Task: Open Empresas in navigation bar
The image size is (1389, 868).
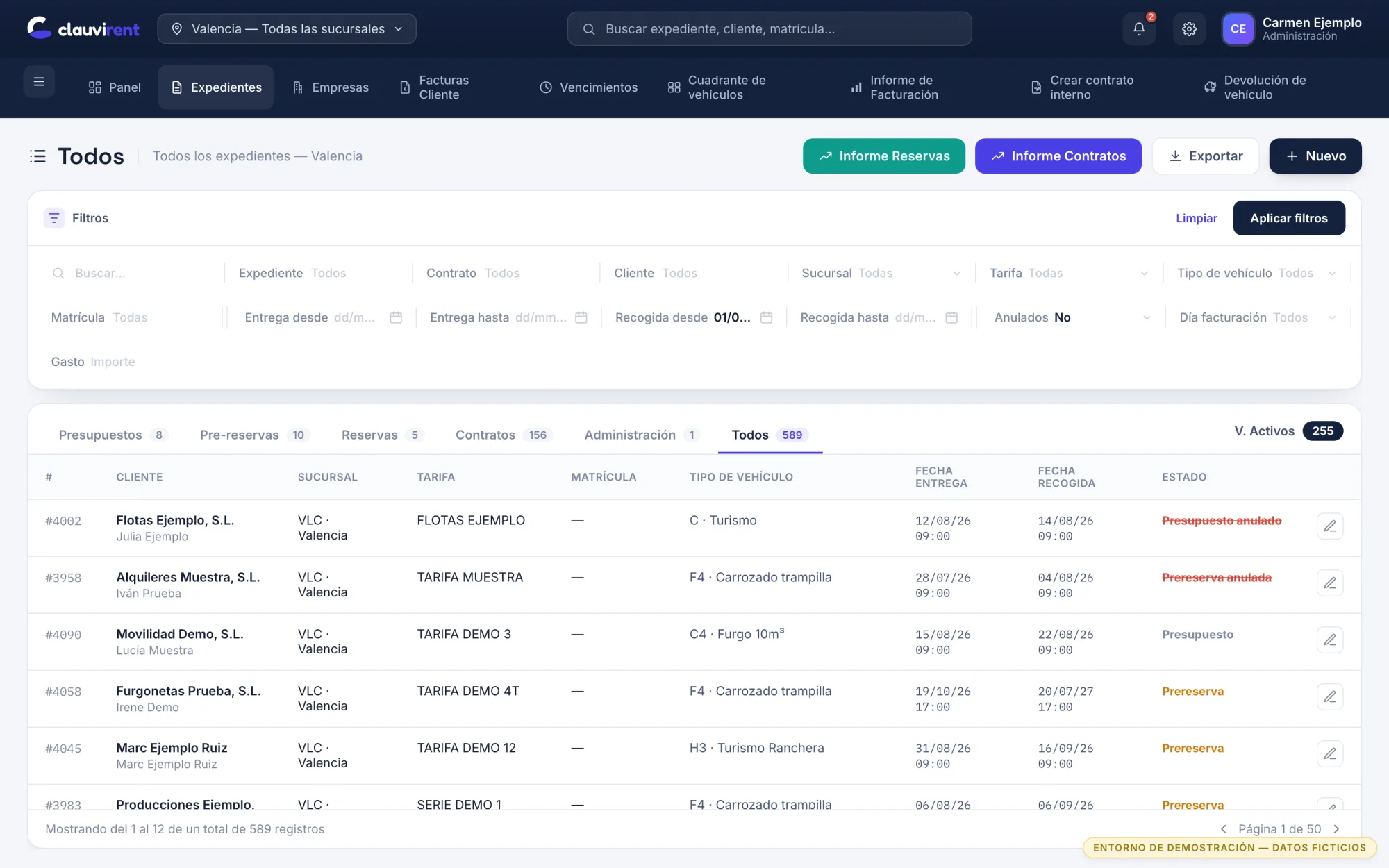Action: [x=330, y=87]
